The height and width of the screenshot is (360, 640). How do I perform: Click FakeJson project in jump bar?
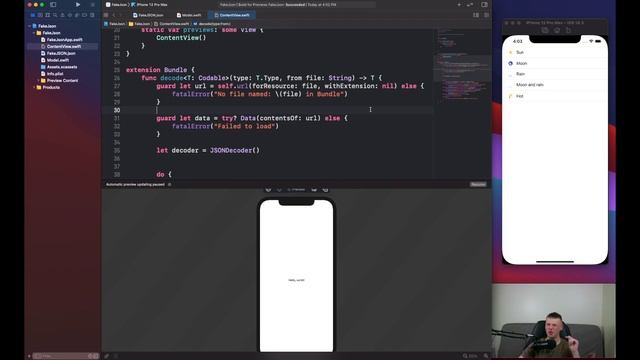click(x=115, y=24)
